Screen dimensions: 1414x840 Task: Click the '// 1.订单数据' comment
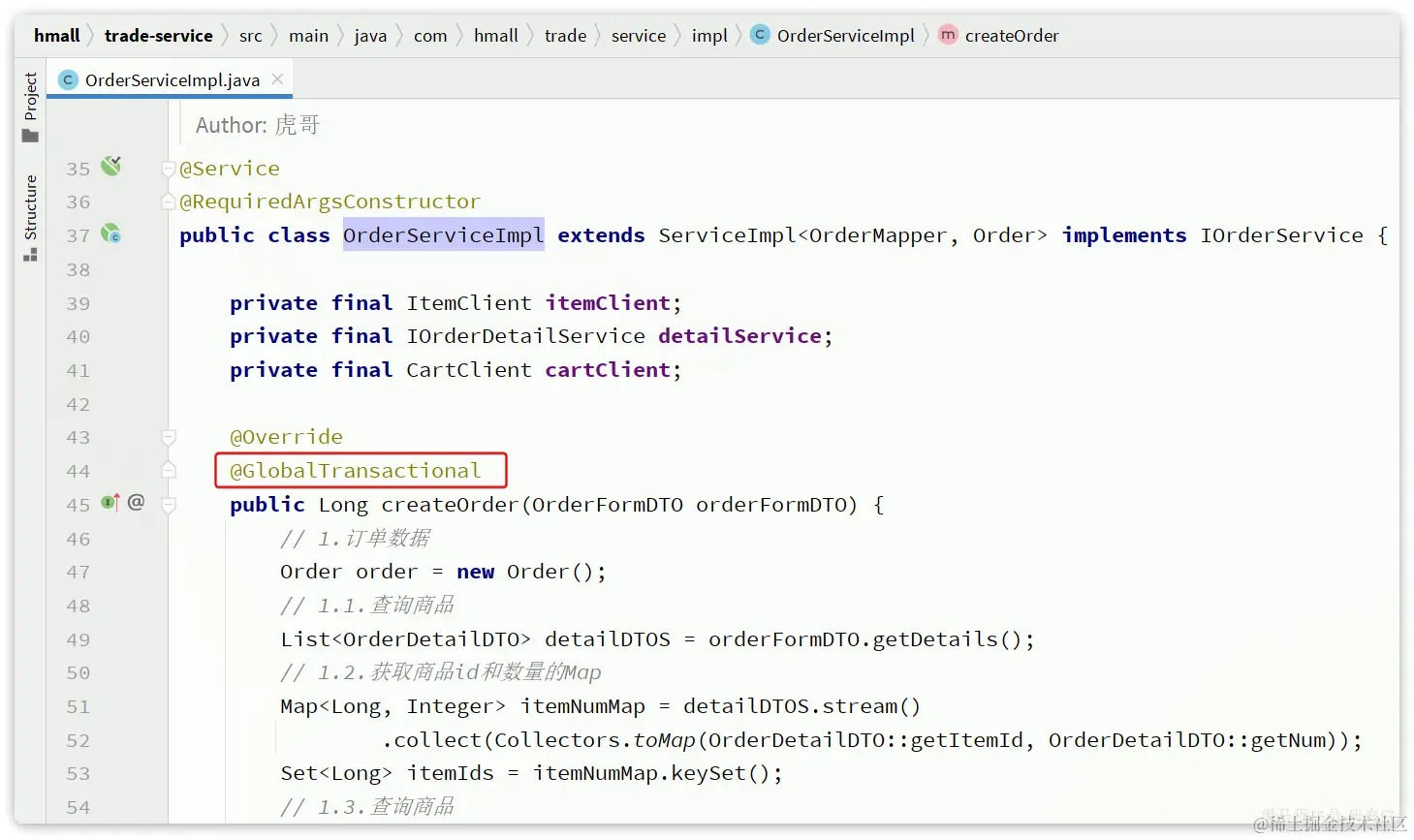[355, 539]
